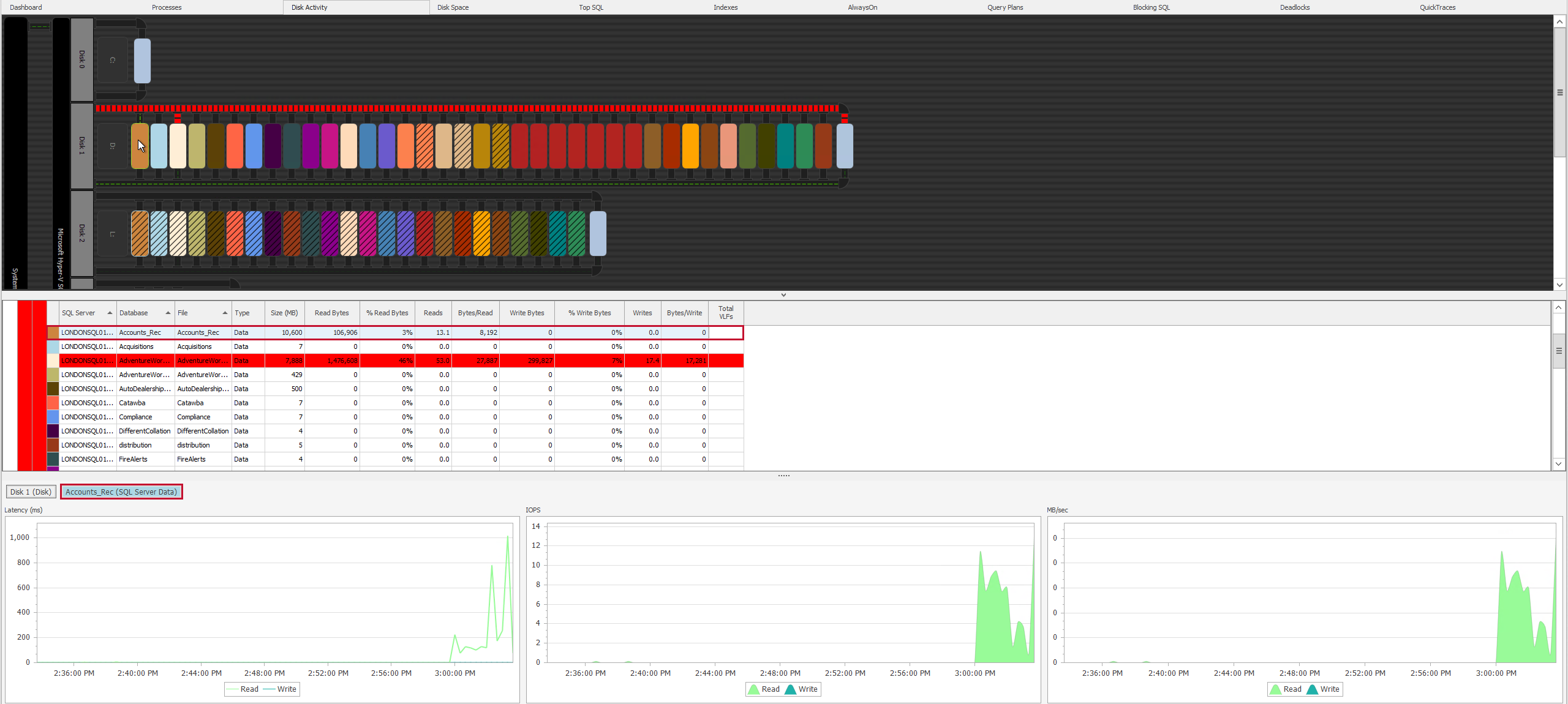1568x704 pixels.
Task: Sort grid by SQL Server column arrow
Action: point(110,313)
